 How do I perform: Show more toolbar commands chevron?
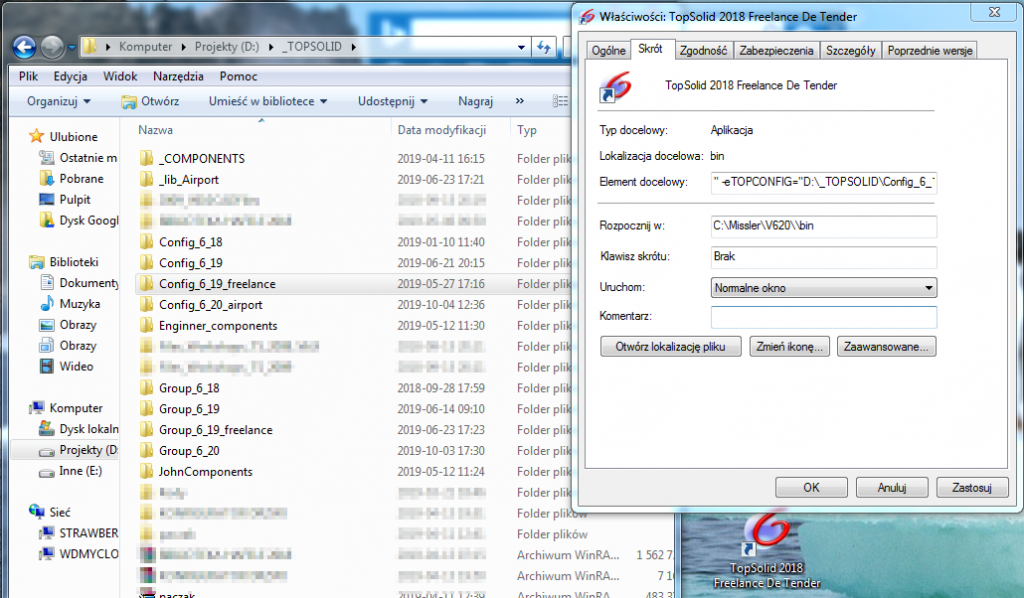tap(520, 101)
